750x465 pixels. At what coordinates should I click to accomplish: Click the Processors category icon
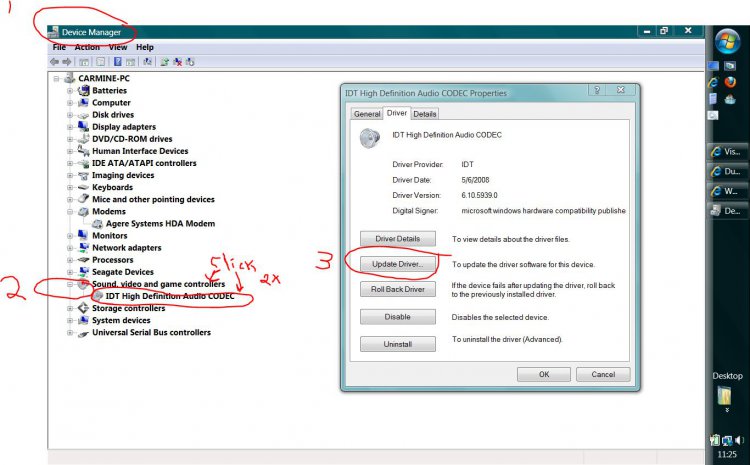[x=84, y=260]
